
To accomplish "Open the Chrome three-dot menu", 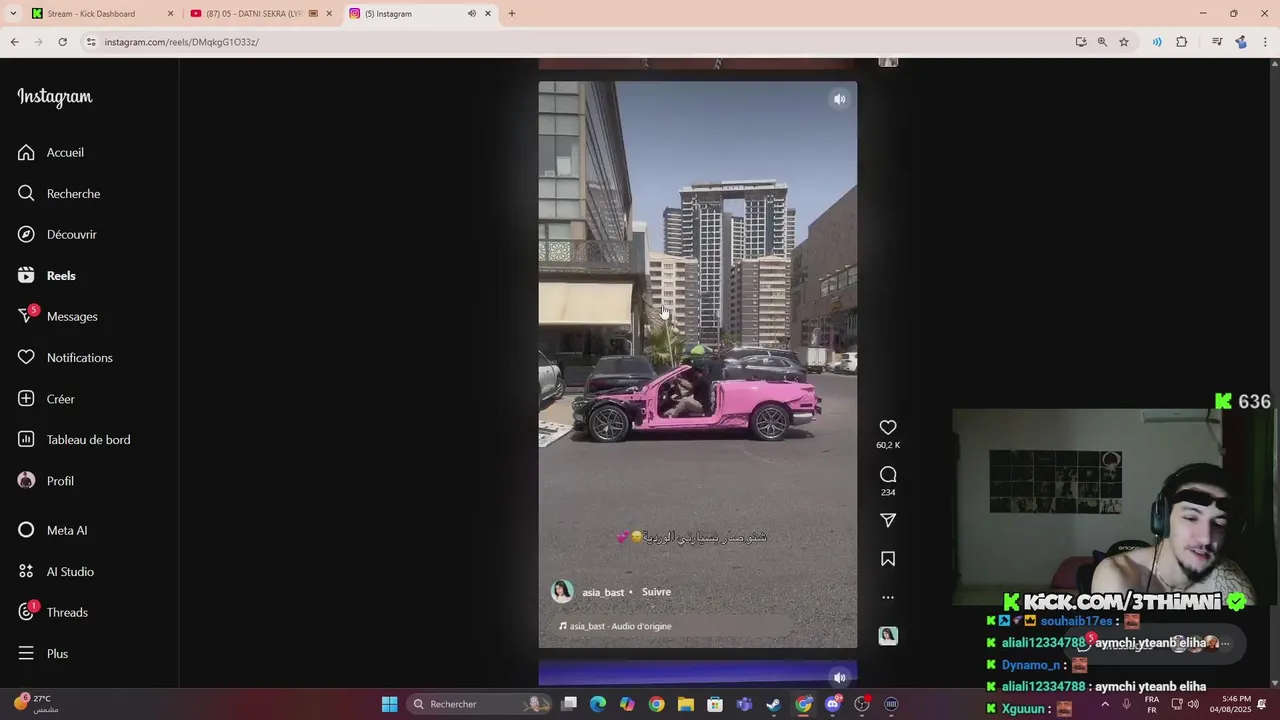I will point(1266,42).
